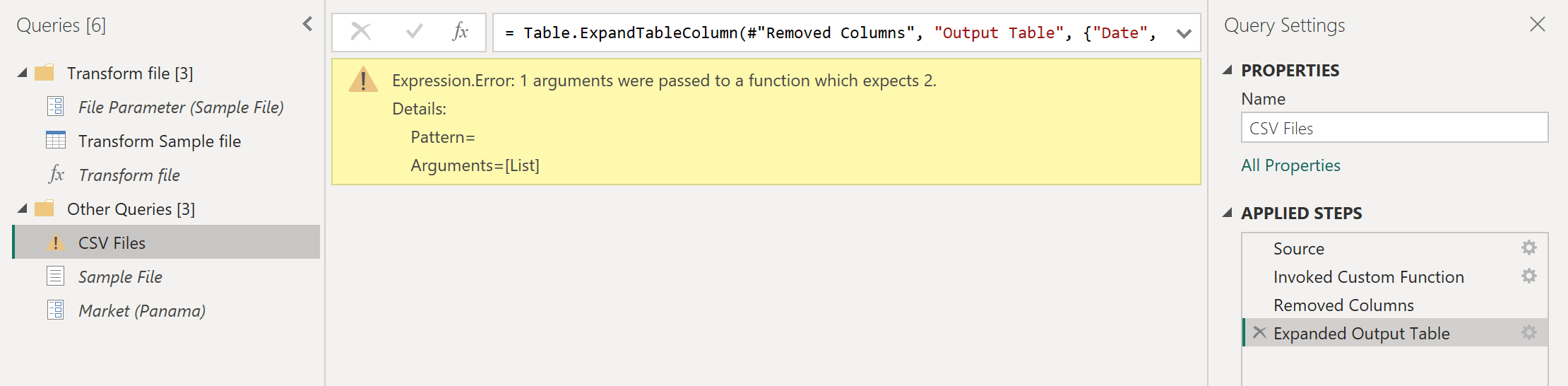Collapse the Transform file folder
This screenshot has height=386, width=1568.
[23, 73]
